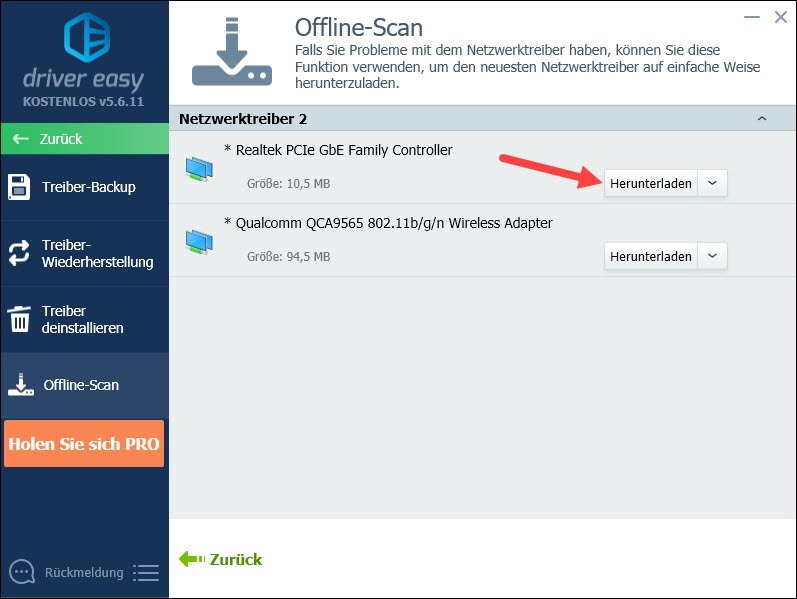Select Realtek PCIe GbE Family Controller entry
The width and height of the screenshot is (797, 599).
[x=482, y=167]
